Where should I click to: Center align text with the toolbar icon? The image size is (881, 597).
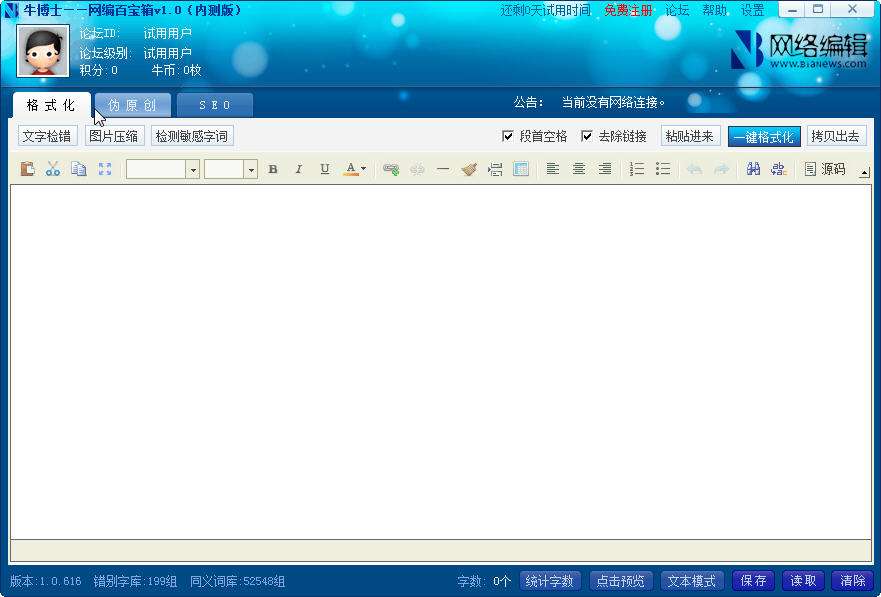(x=579, y=168)
